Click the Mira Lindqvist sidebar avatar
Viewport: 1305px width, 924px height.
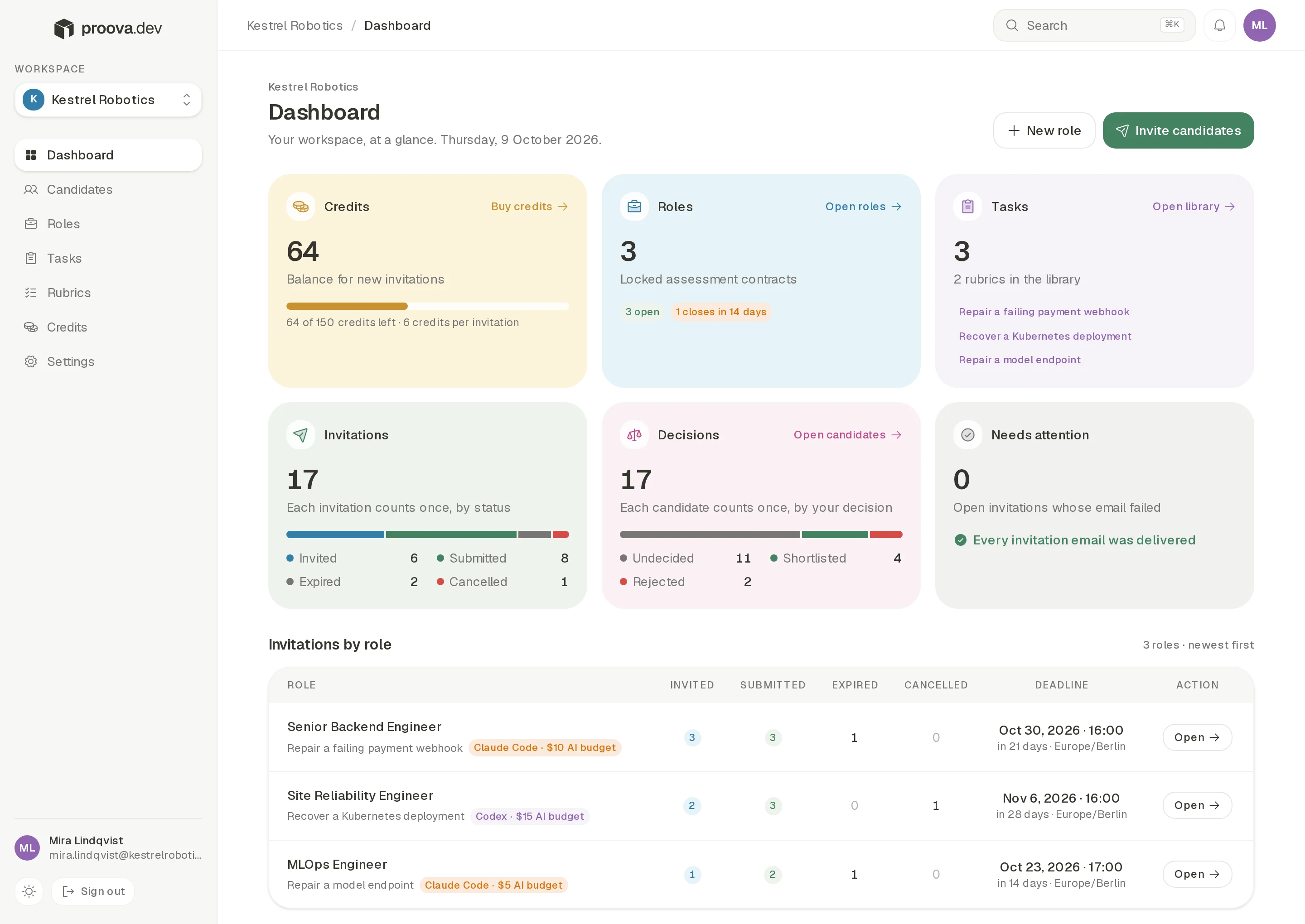tap(27, 848)
